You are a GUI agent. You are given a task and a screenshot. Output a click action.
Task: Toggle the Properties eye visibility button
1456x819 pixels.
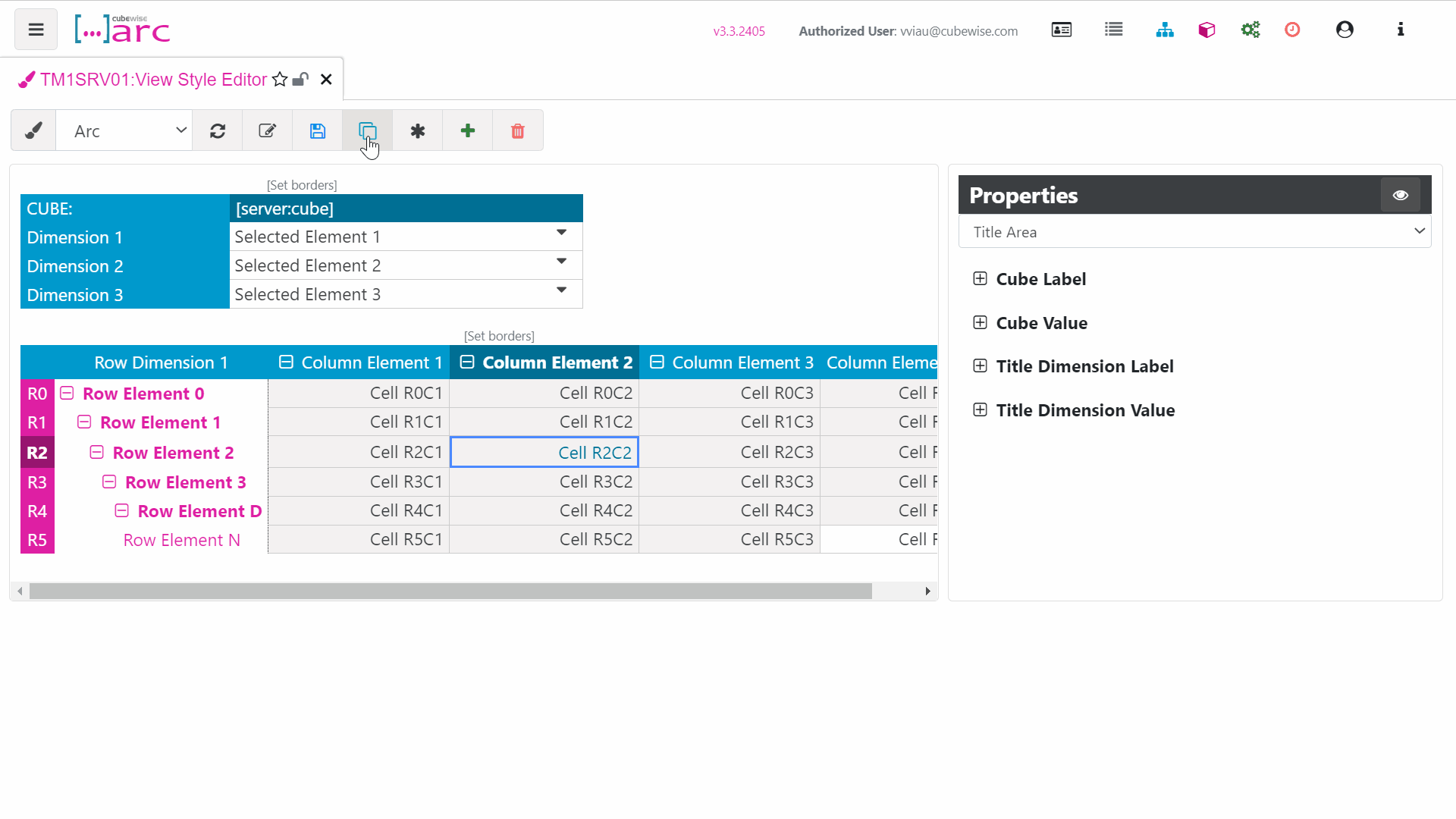coord(1400,196)
